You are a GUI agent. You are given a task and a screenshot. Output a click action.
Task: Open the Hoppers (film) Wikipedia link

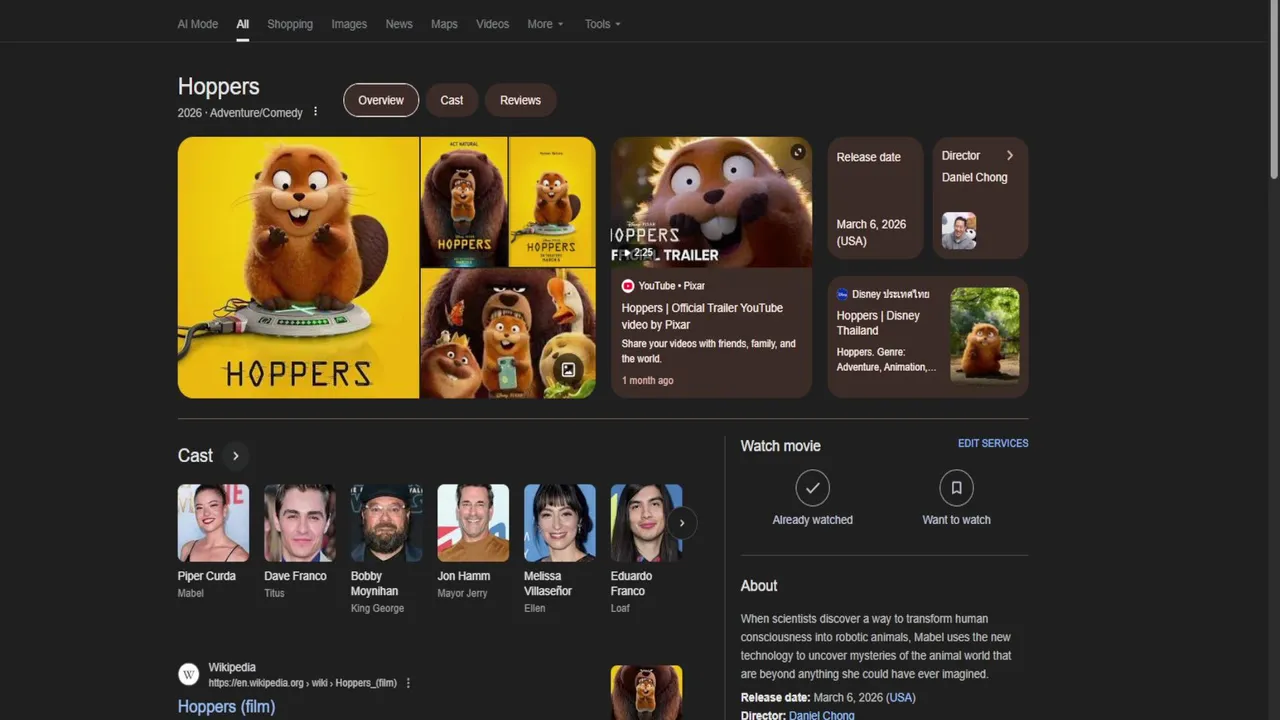226,706
